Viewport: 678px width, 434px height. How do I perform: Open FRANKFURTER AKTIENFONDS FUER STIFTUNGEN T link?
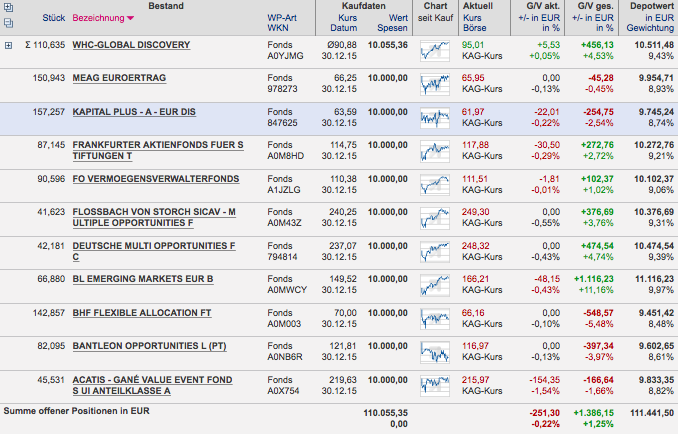[158, 150]
